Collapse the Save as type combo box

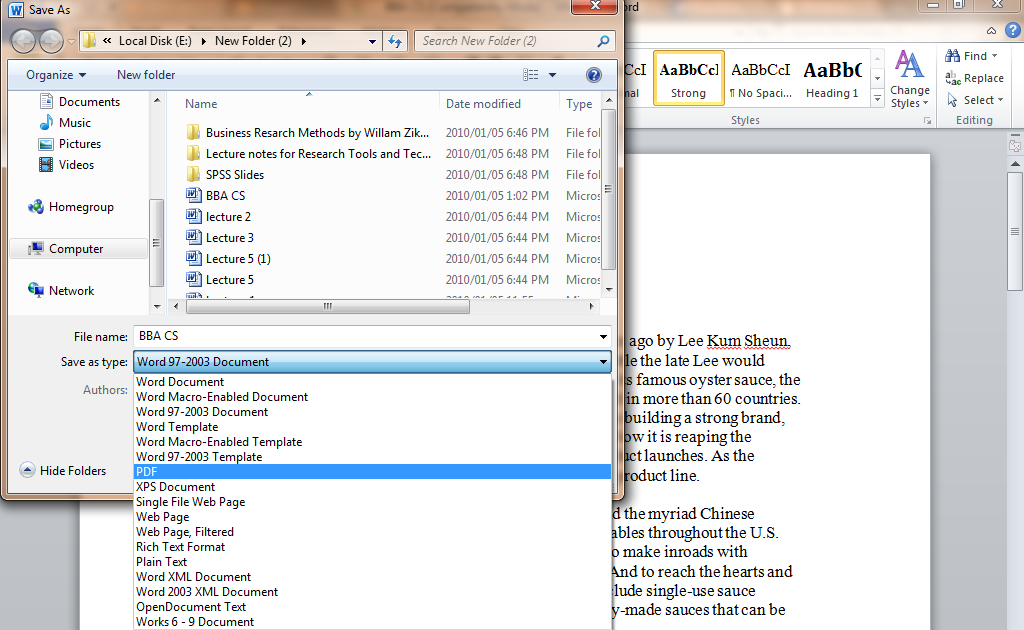tap(603, 361)
